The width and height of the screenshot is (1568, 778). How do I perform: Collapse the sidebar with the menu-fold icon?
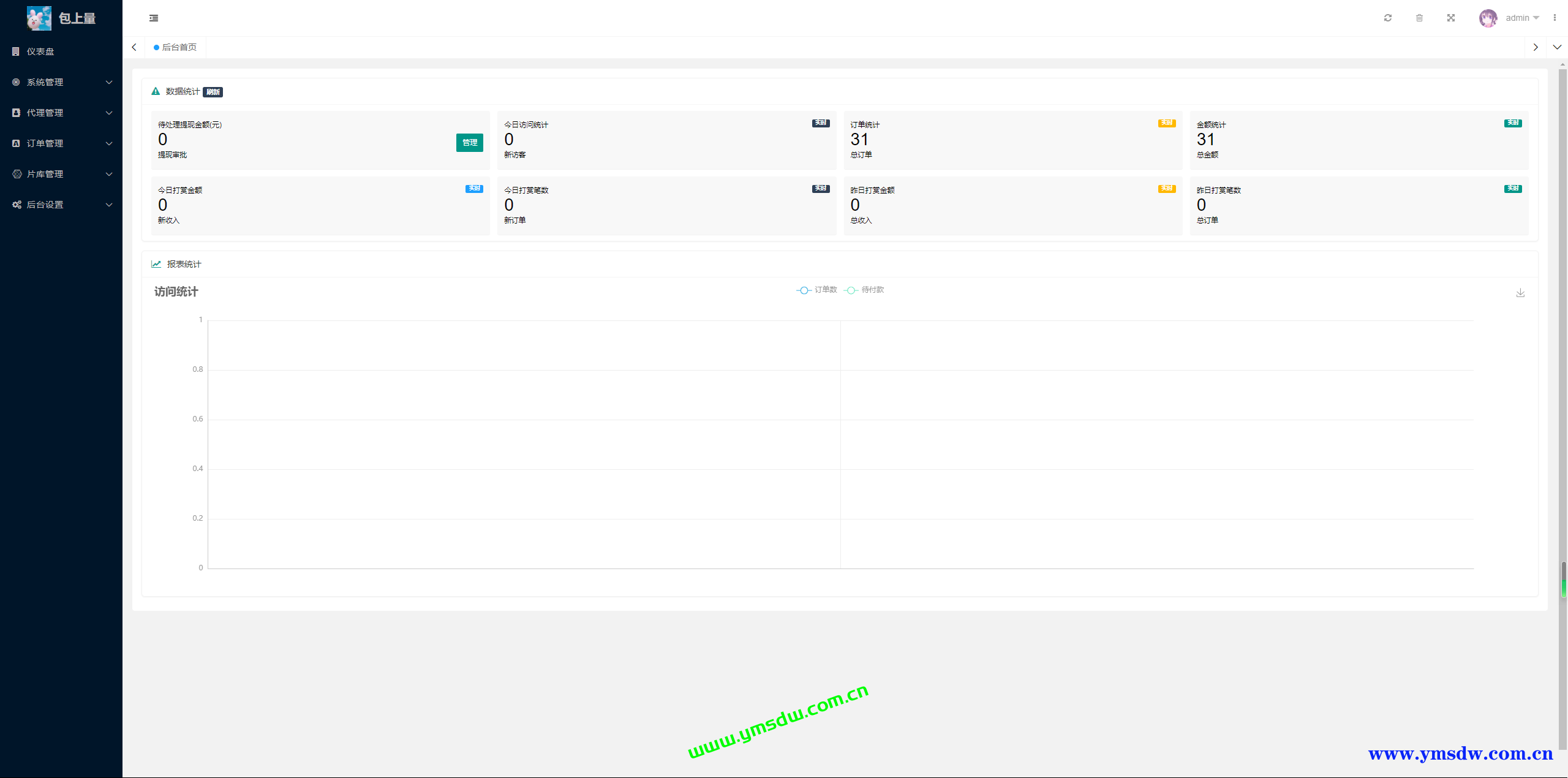pos(154,18)
